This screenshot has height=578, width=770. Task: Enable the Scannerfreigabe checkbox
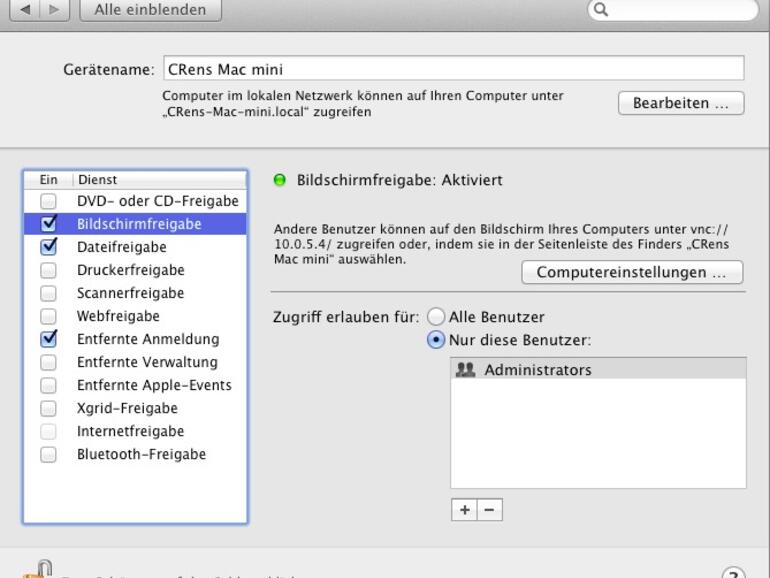point(48,293)
